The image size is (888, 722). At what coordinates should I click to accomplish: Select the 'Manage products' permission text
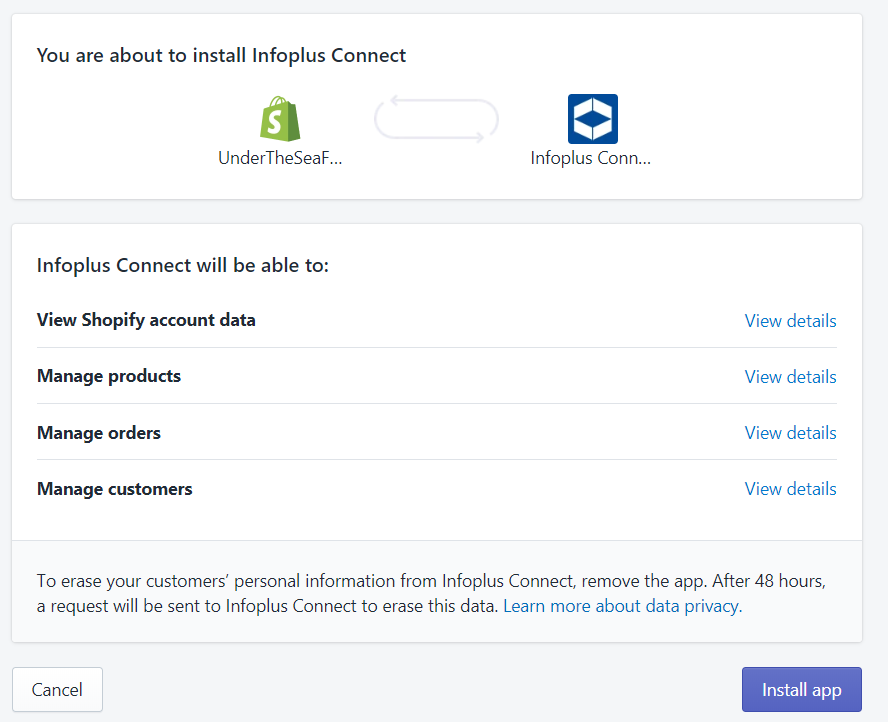pos(109,376)
